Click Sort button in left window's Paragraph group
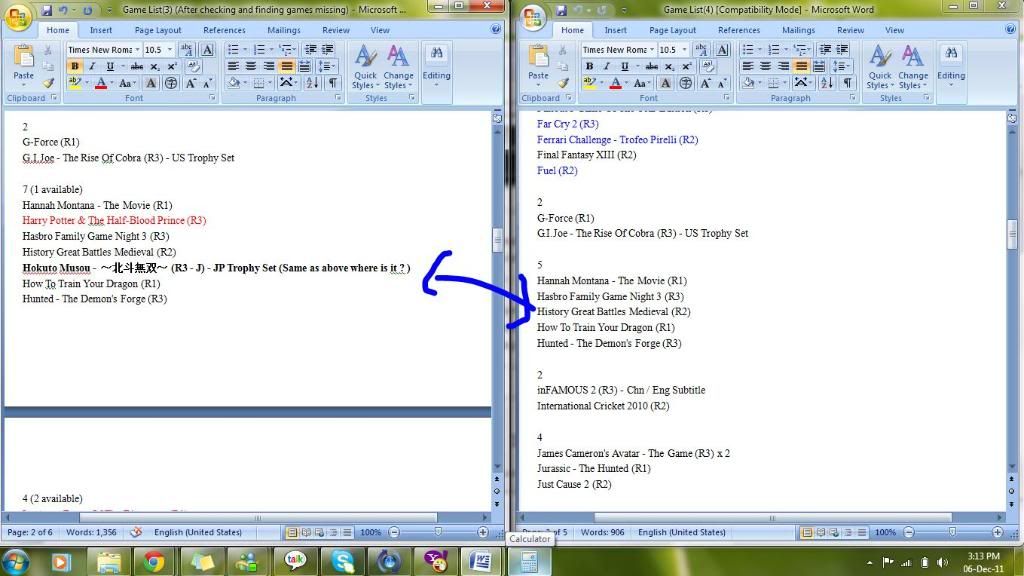Viewport: 1024px width, 576px height. 310,83
